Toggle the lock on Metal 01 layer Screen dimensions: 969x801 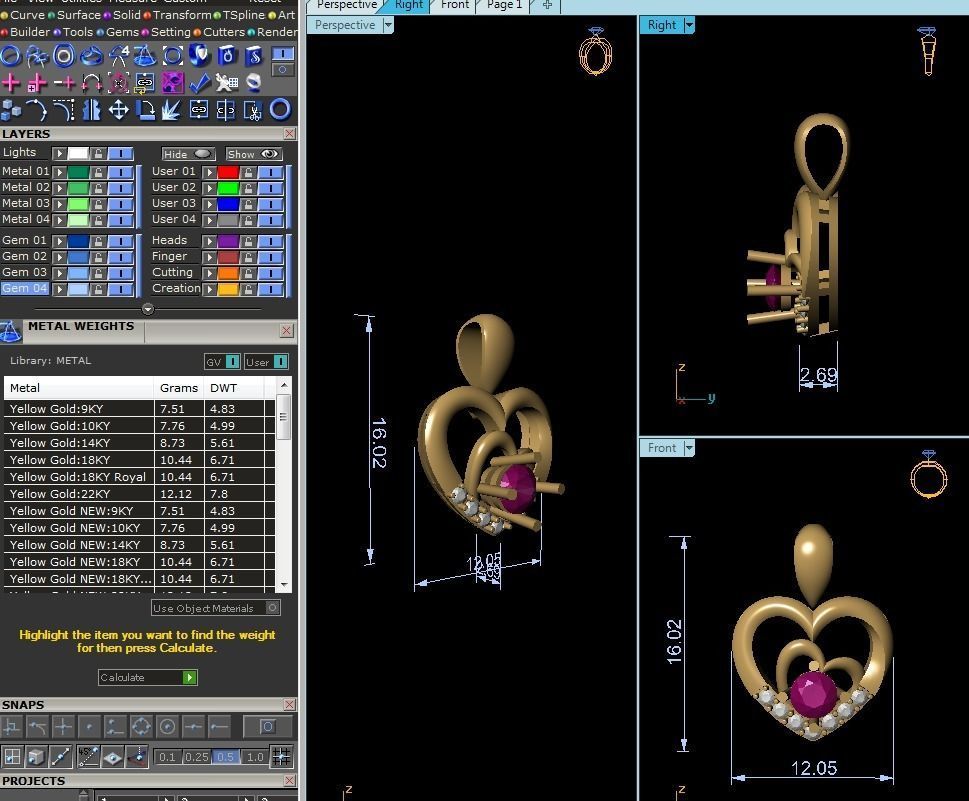click(98, 172)
